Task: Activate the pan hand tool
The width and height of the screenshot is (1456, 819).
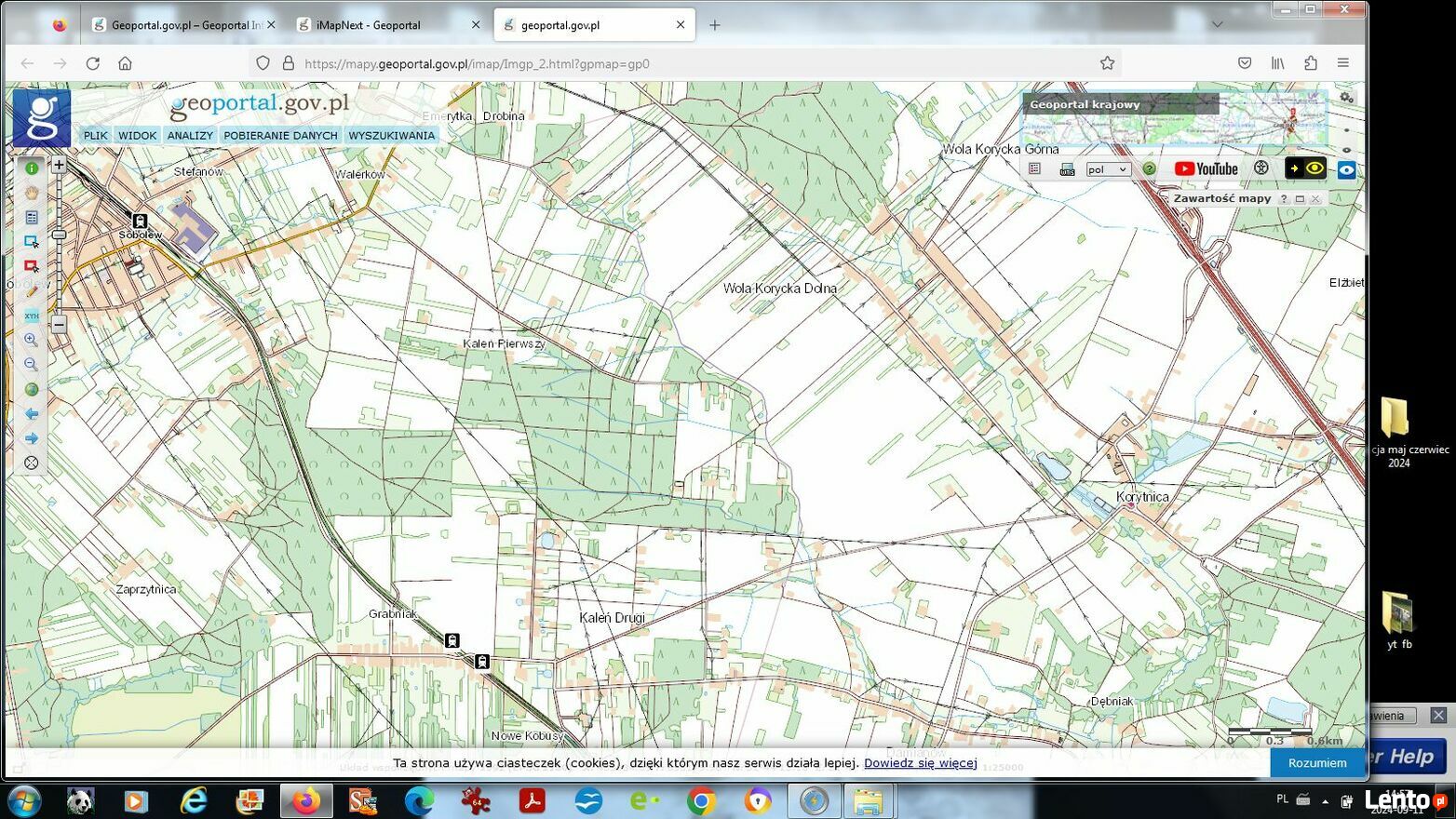Action: coord(32,193)
